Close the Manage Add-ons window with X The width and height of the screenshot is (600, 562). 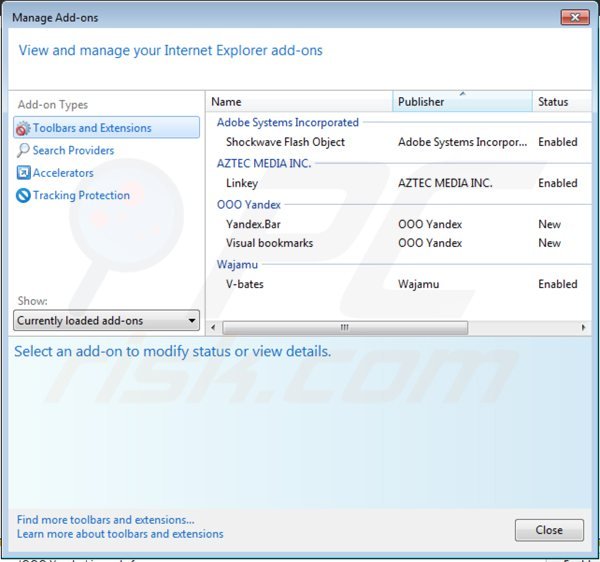click(575, 17)
